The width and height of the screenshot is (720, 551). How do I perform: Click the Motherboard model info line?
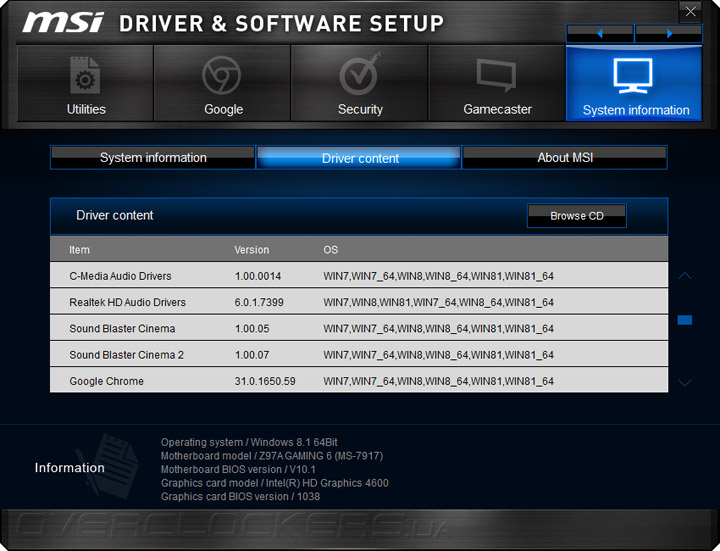[272, 456]
